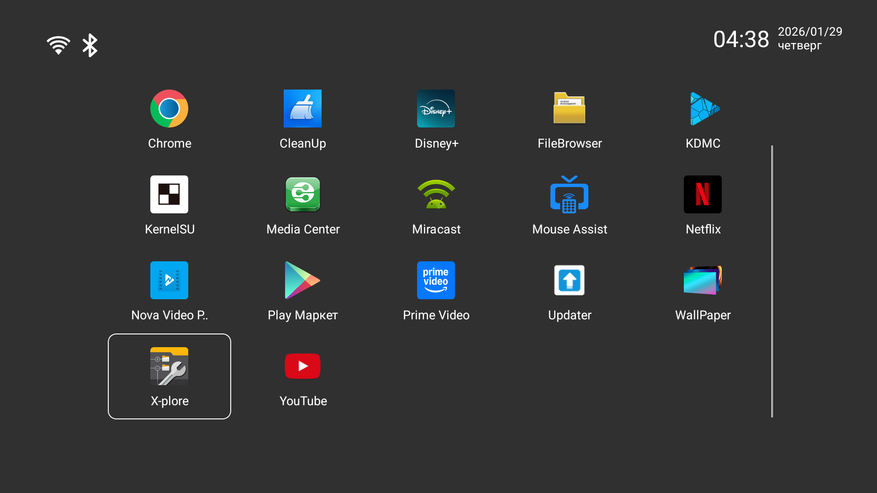
Task: Open Play Маркет store
Action: pos(303,280)
